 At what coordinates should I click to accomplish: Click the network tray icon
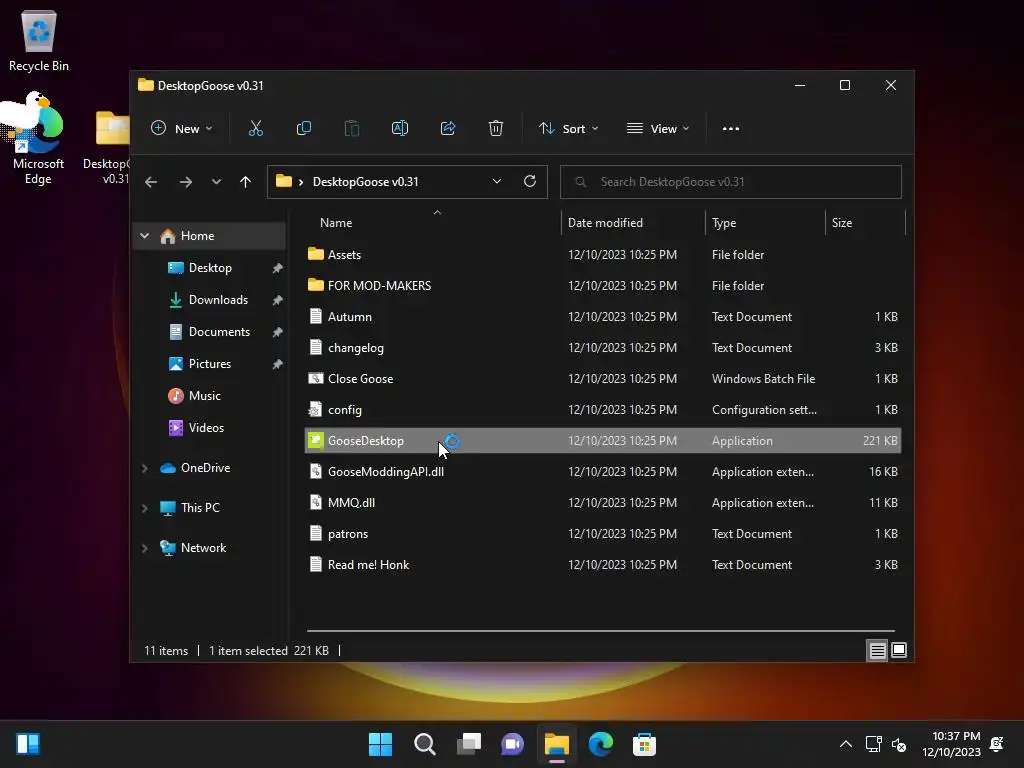pos(873,744)
